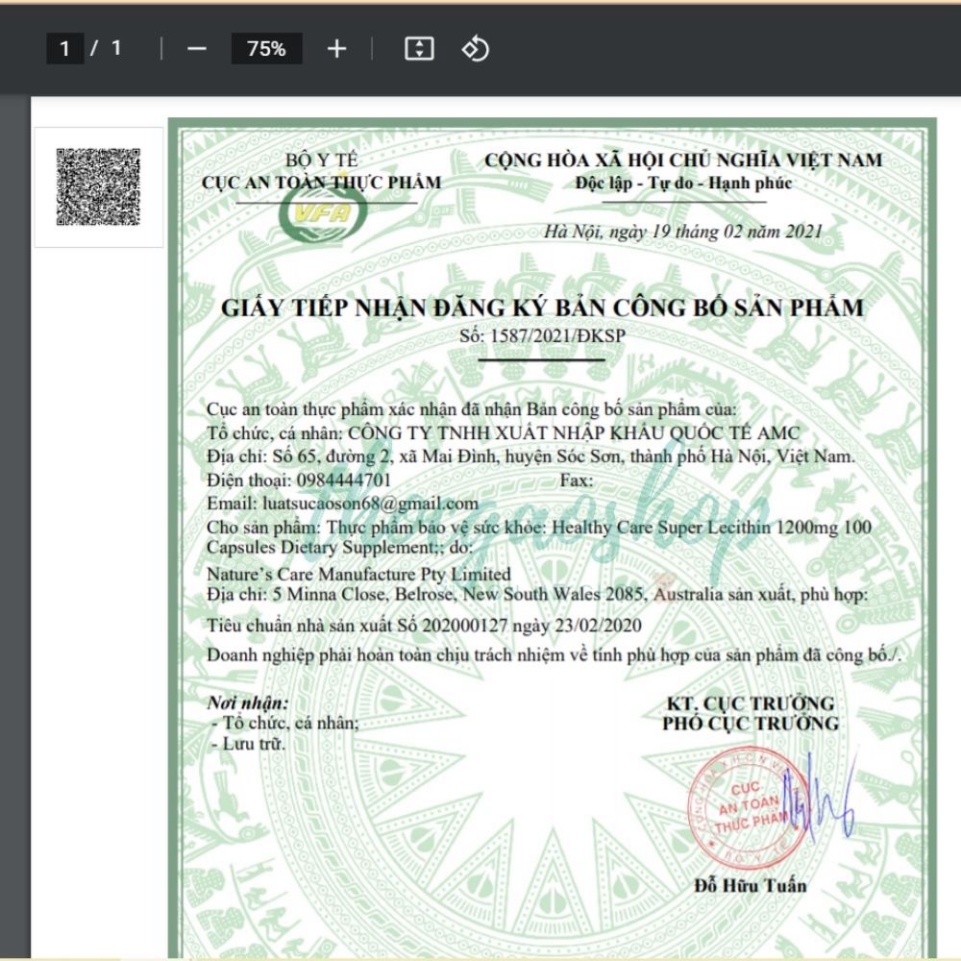This screenshot has width=961, height=961.
Task: Click 'Tiêu chuẩn nhà sản xuất Số 202000127' line
Action: [x=357, y=625]
